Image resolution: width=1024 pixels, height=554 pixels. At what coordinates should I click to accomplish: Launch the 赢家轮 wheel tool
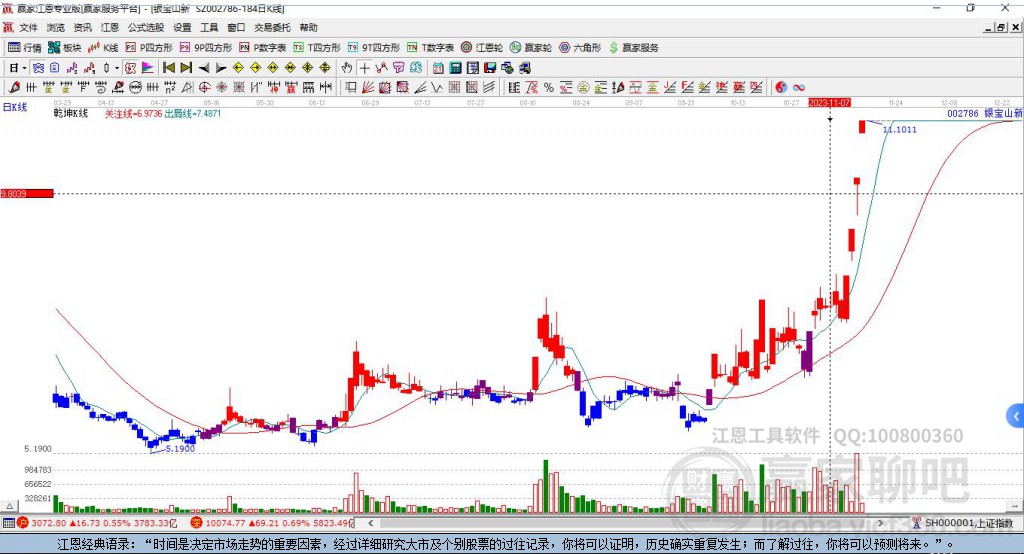click(530, 48)
